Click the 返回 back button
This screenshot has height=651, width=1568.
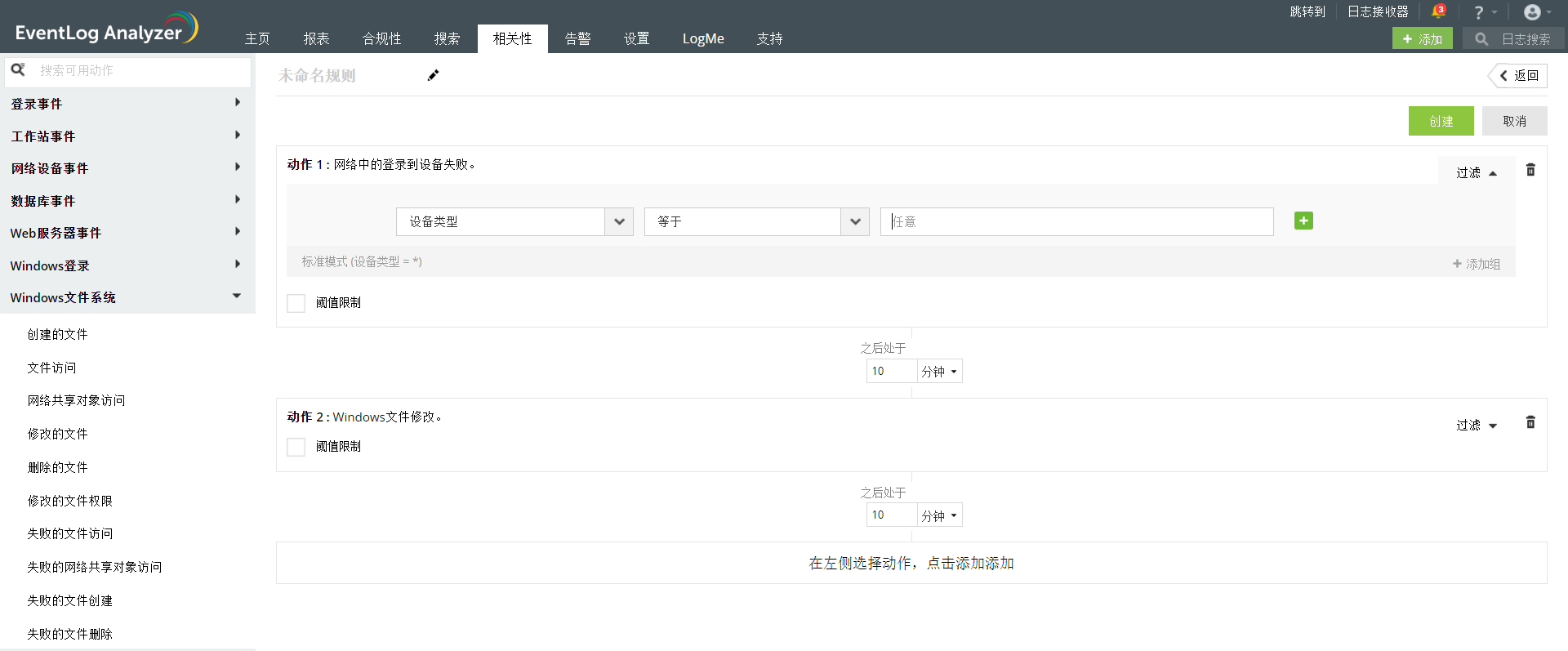[x=1518, y=75]
